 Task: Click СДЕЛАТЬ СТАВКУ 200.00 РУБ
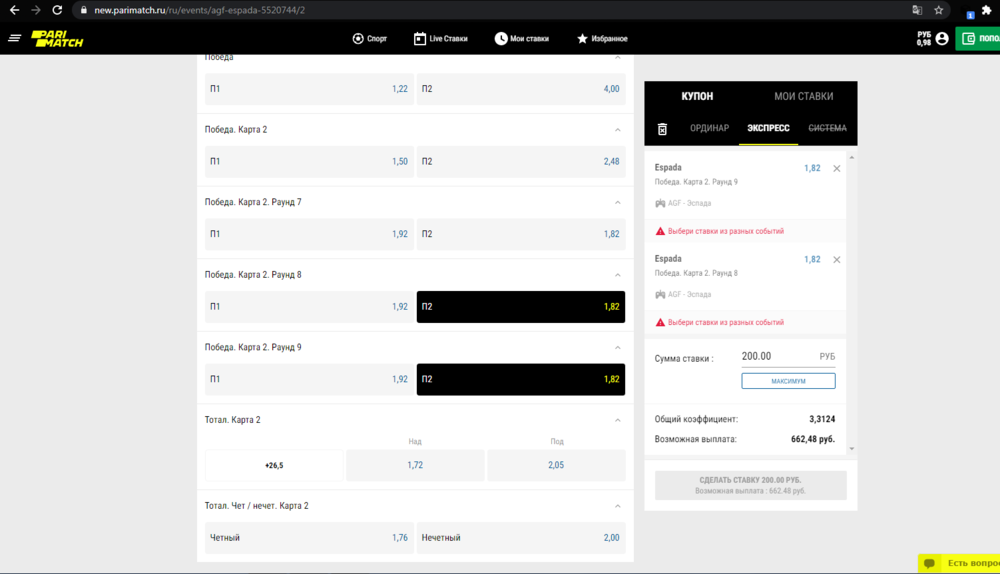pyautogui.click(x=751, y=485)
